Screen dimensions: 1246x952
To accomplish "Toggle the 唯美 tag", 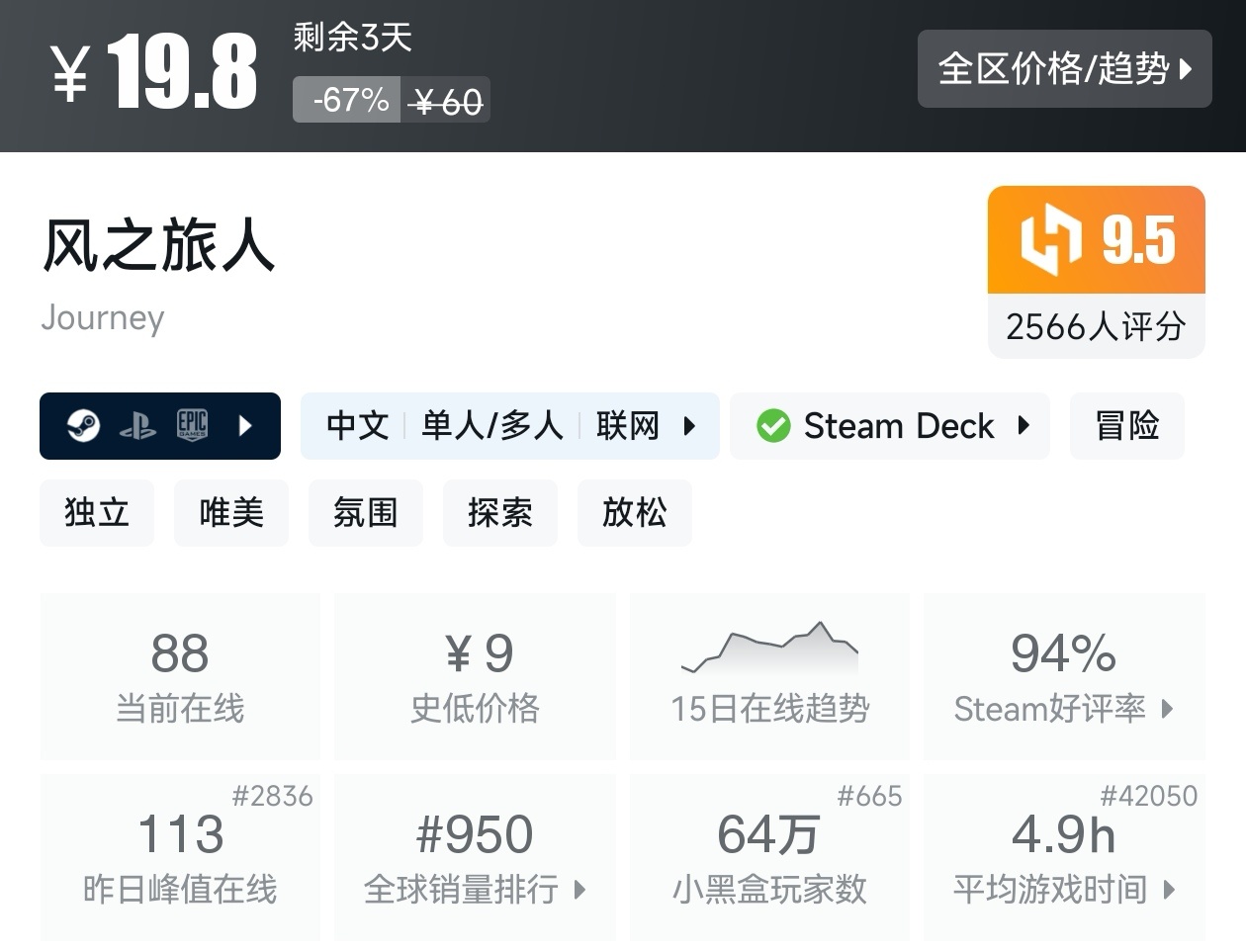I will pos(231,513).
